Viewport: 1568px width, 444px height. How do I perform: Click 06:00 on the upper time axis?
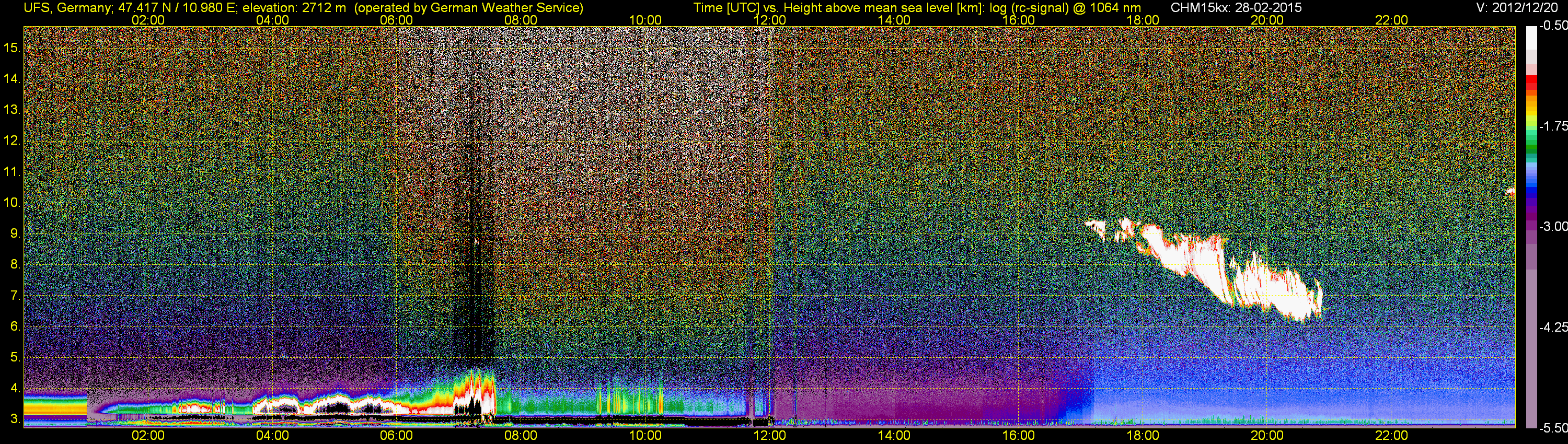point(396,20)
